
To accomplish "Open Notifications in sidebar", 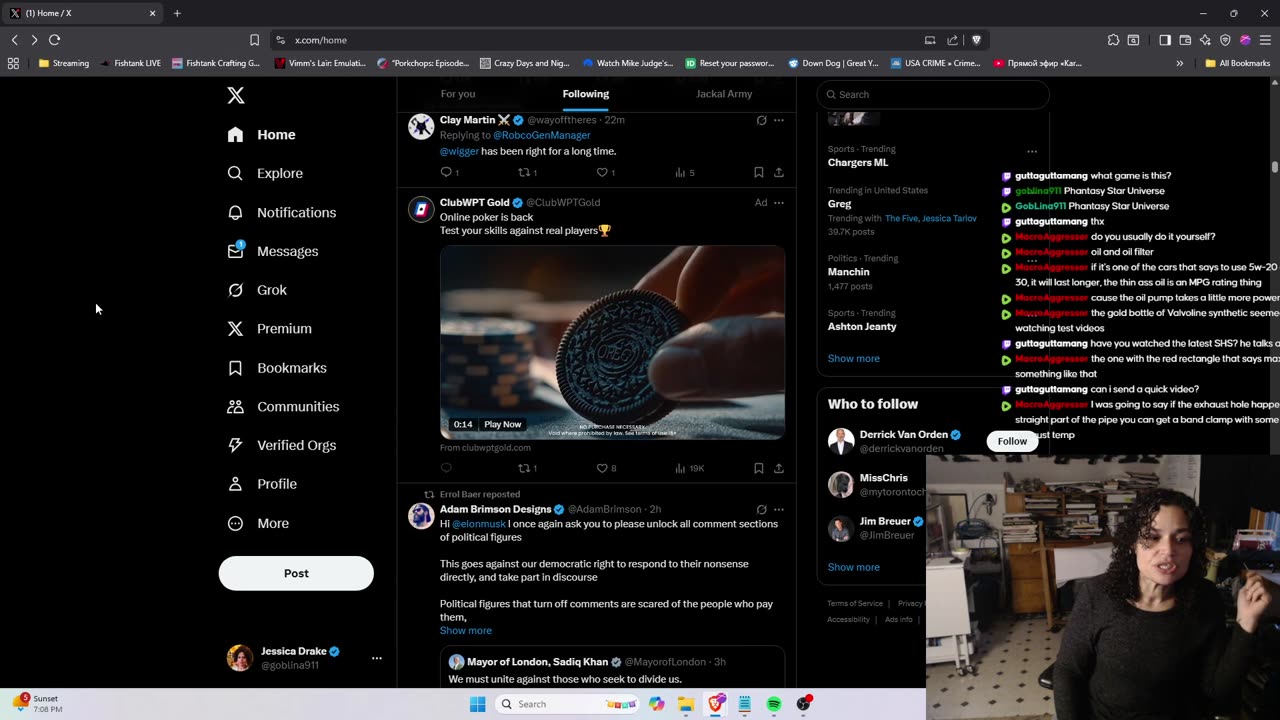I will coord(281,212).
